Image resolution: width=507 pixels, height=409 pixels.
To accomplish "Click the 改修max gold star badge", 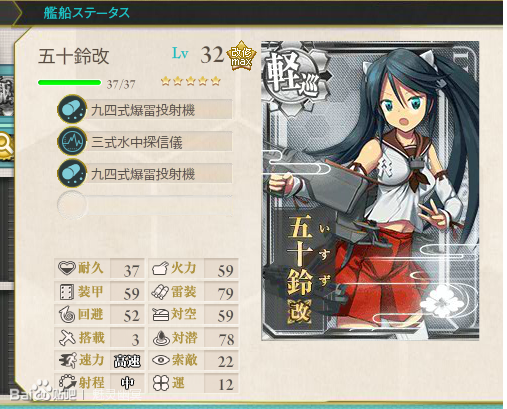I will click(241, 56).
